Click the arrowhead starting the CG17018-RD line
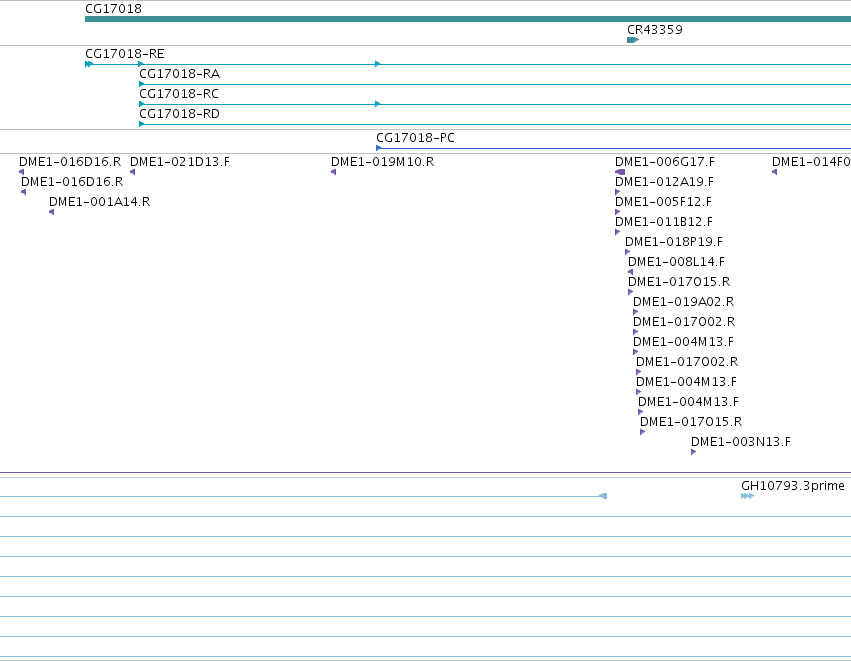 [142, 124]
